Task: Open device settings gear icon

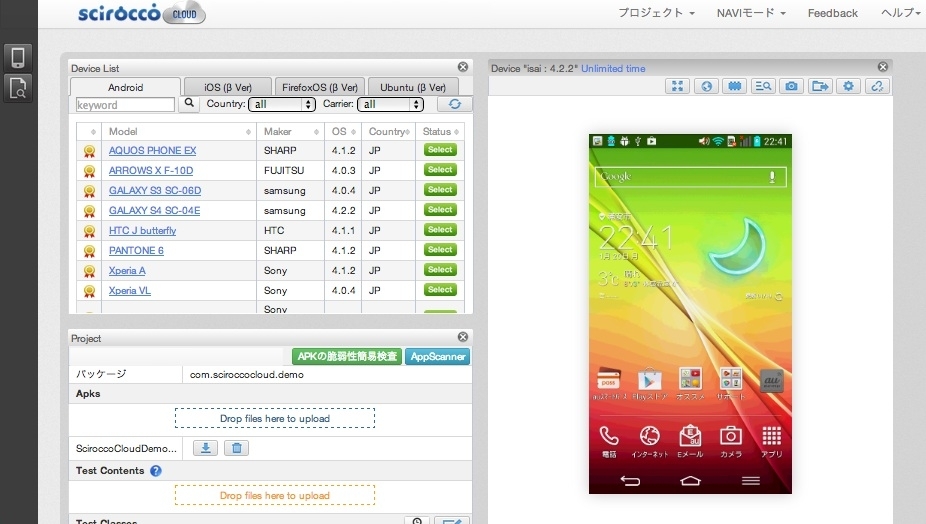Action: point(849,86)
